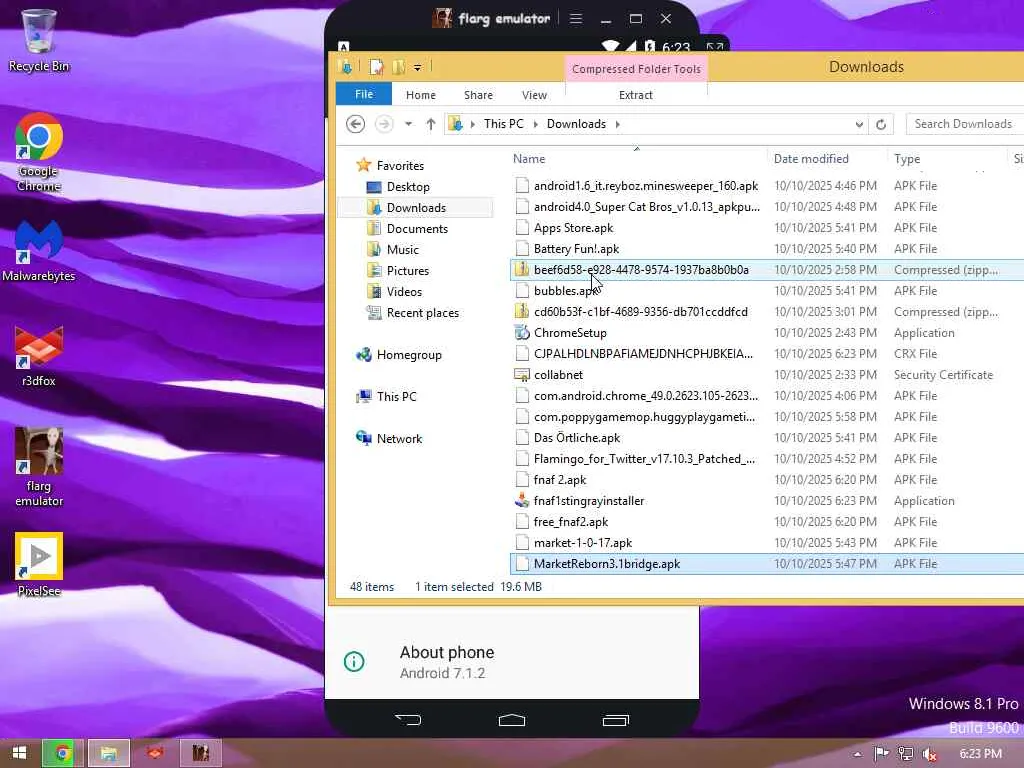Open the Customize Quick Access Toolbar dropdown
The width and height of the screenshot is (1024, 768).
pos(417,67)
